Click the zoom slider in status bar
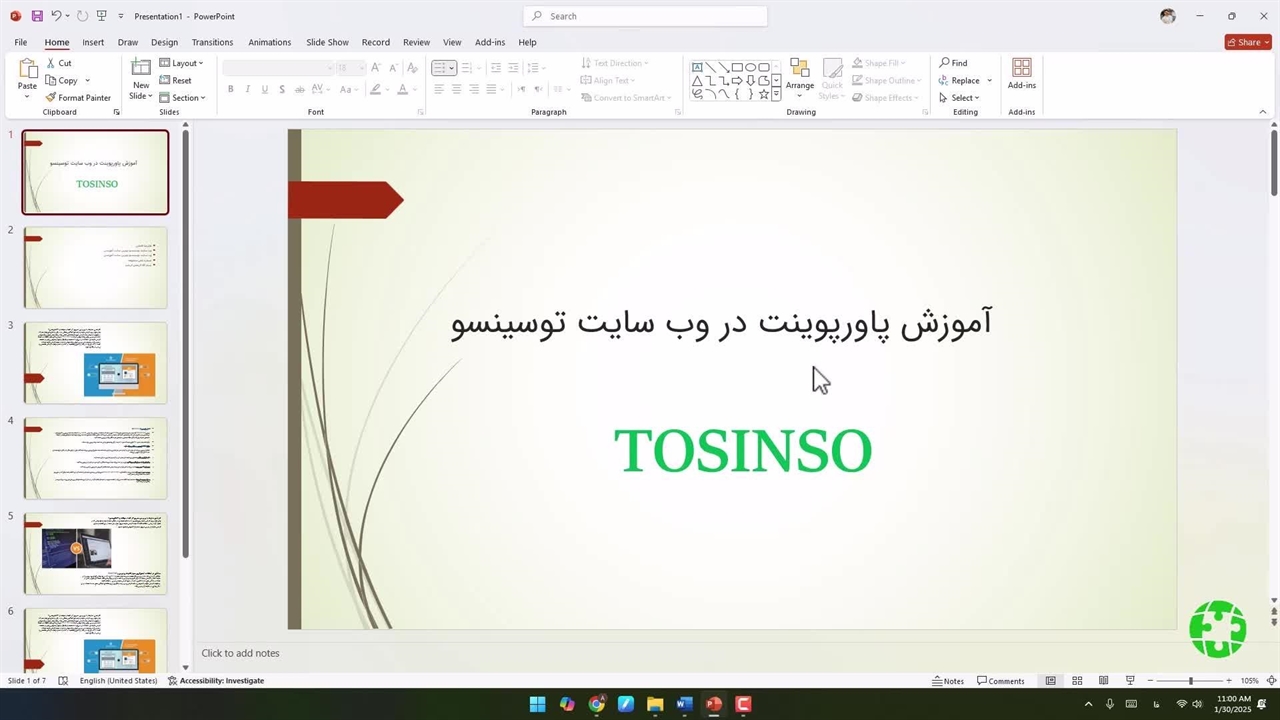Image resolution: width=1280 pixels, height=720 pixels. point(1190,681)
